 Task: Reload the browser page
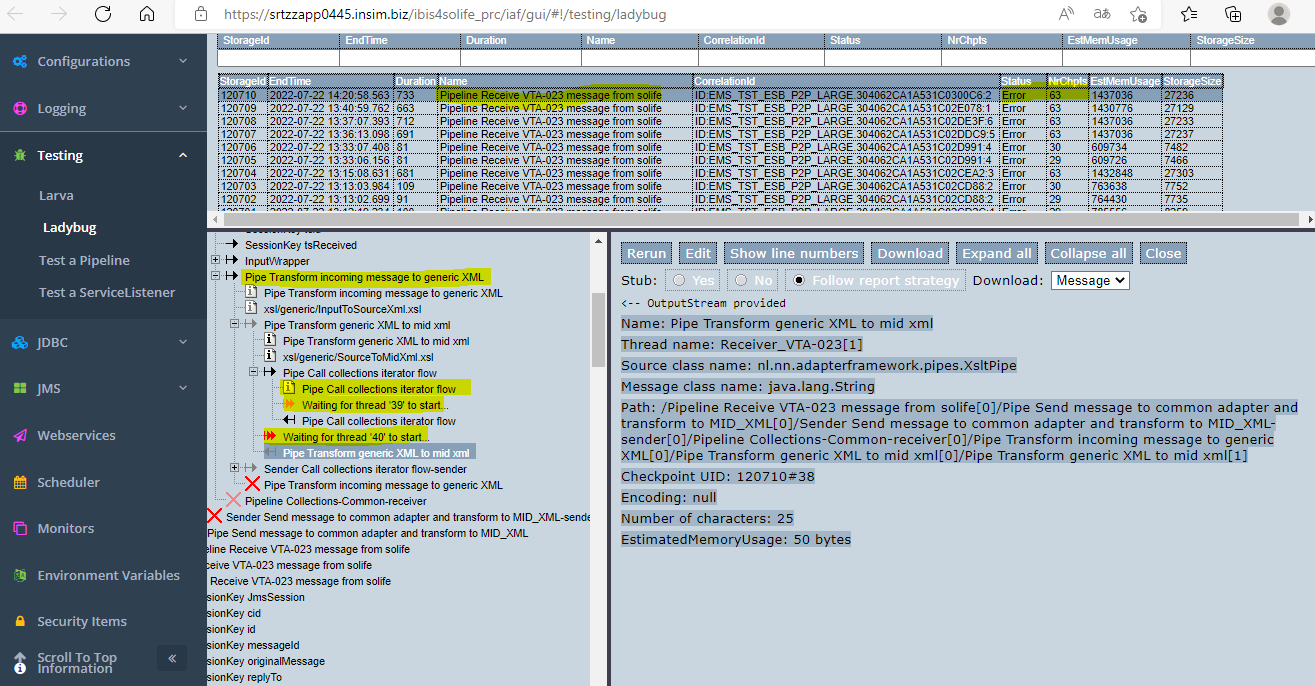click(x=103, y=15)
